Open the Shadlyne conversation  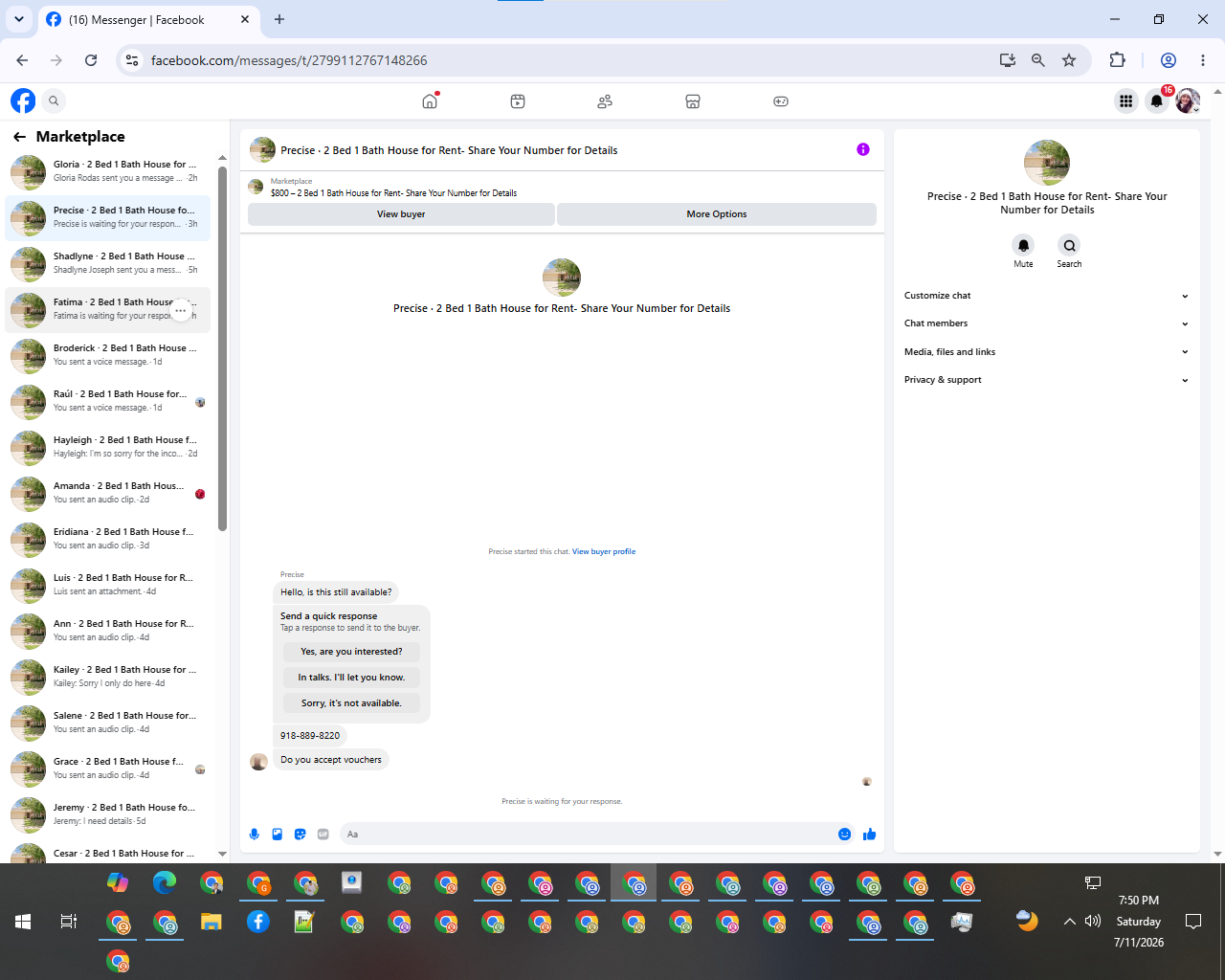[107, 264]
